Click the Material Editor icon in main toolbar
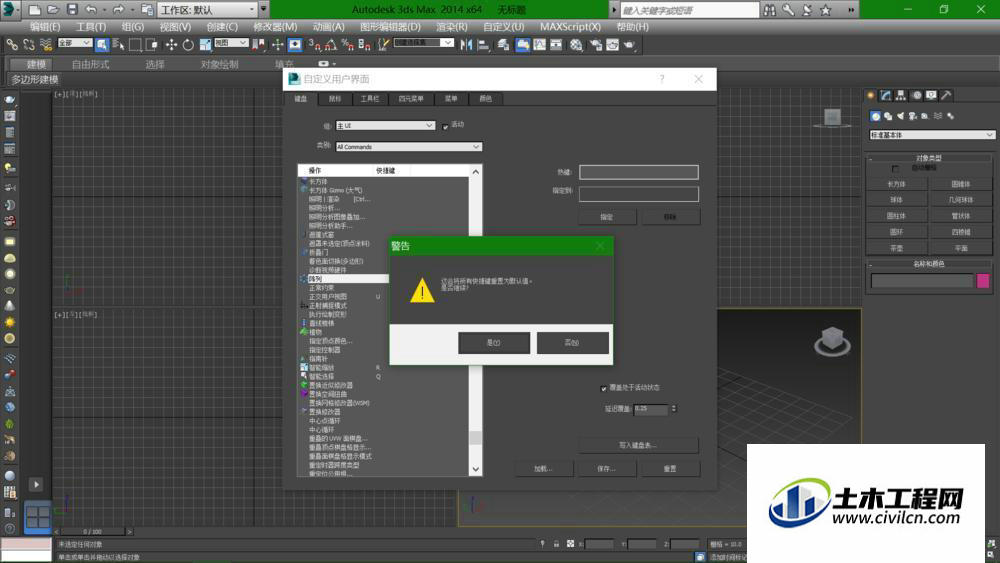1000x563 pixels. (x=576, y=45)
